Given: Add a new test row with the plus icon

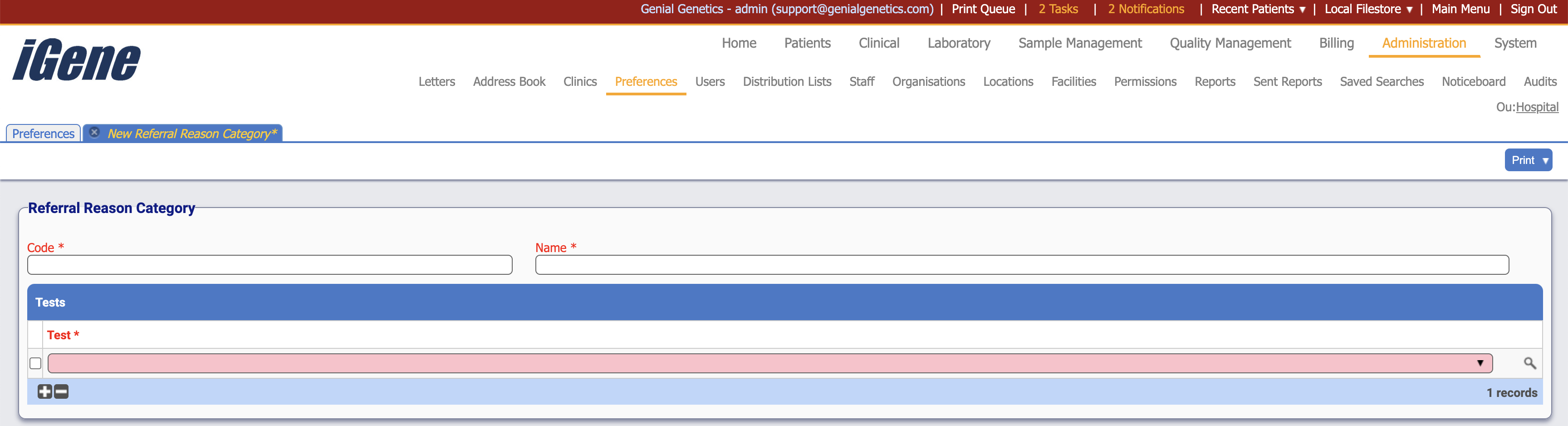Looking at the screenshot, I should tap(44, 392).
